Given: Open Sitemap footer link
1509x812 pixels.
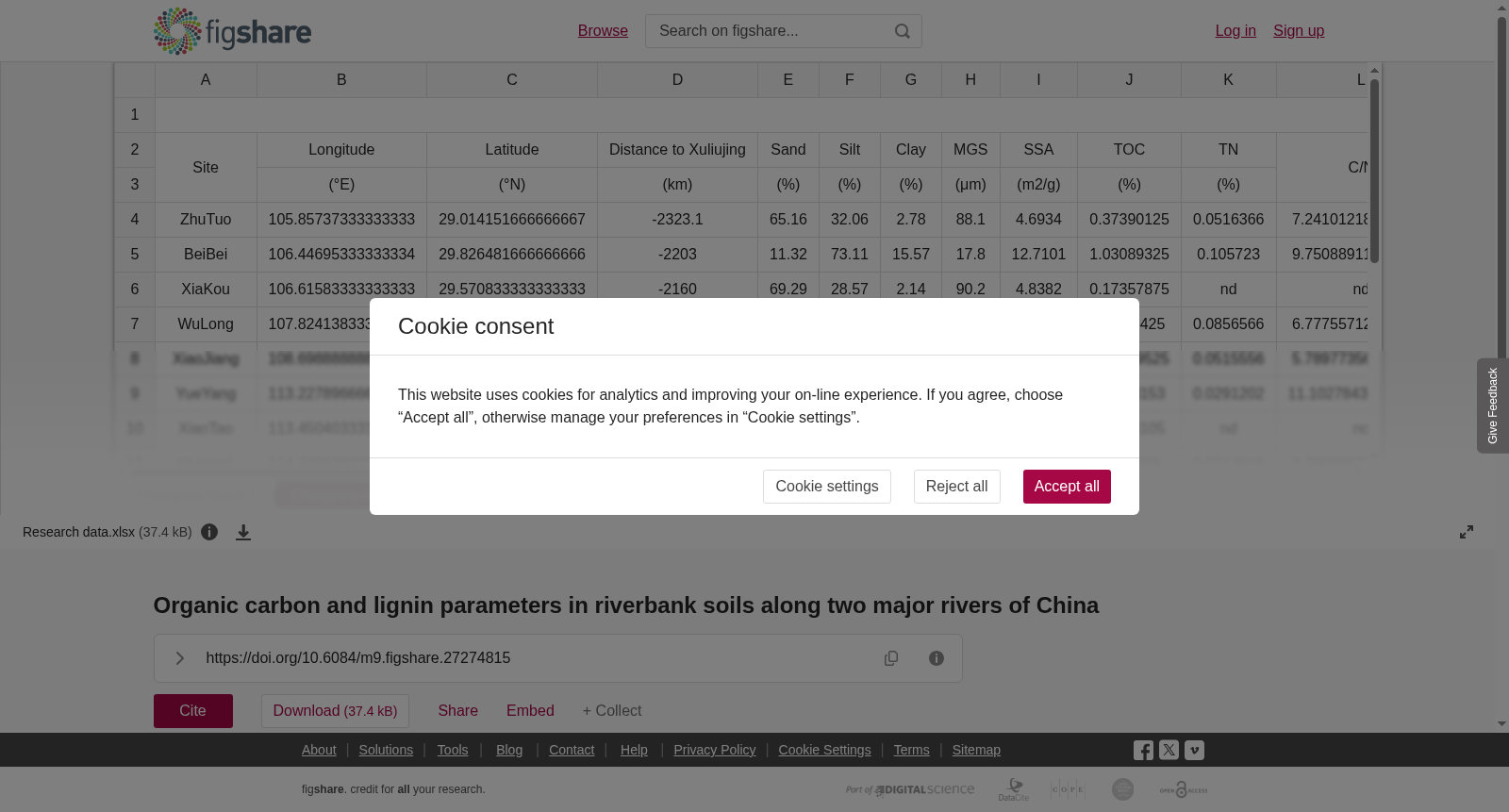Looking at the screenshot, I should tap(976, 750).
